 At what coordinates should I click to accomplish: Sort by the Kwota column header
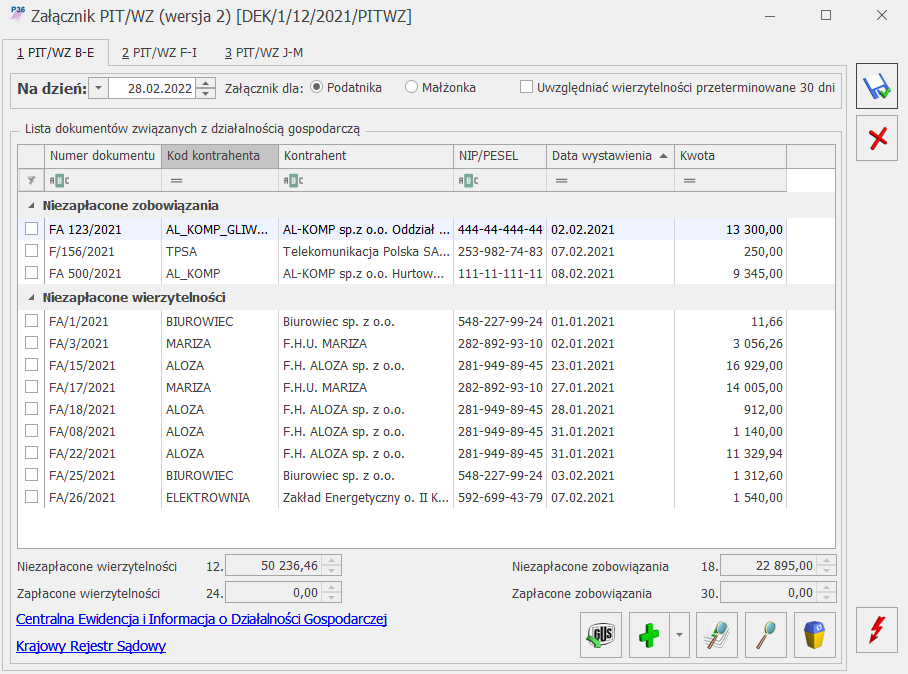(730, 156)
